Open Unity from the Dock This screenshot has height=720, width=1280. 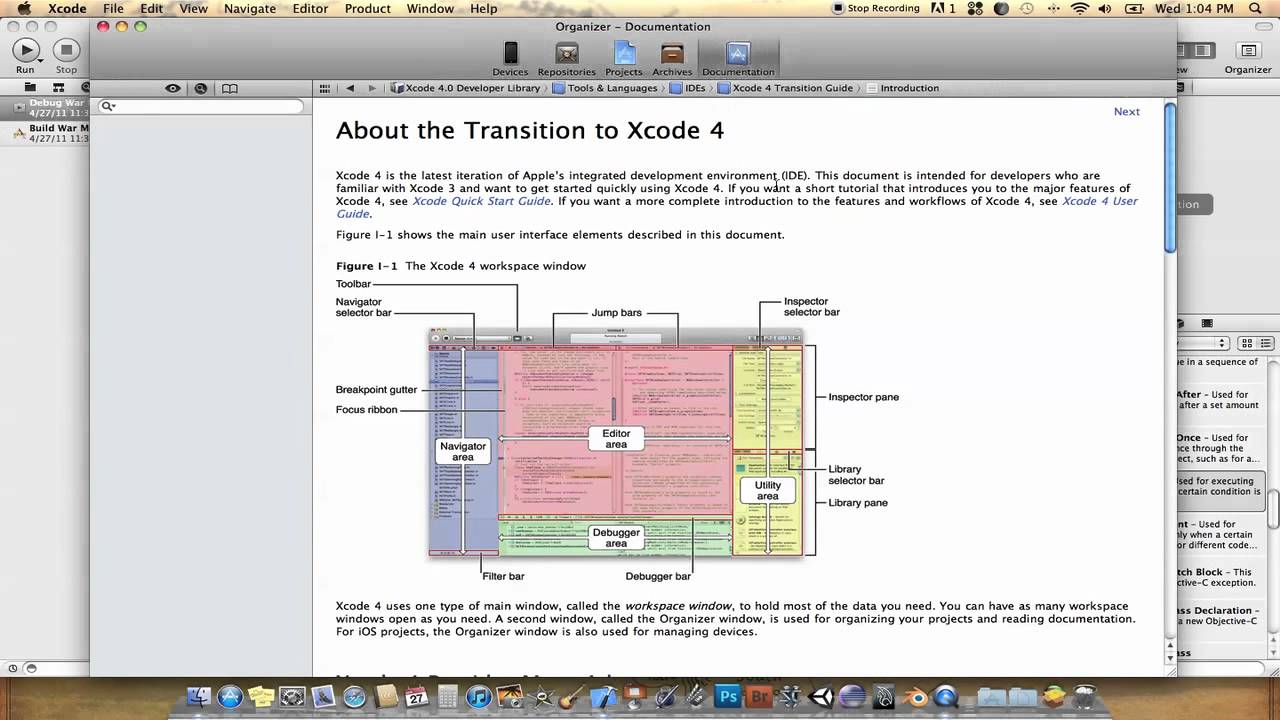pos(821,696)
